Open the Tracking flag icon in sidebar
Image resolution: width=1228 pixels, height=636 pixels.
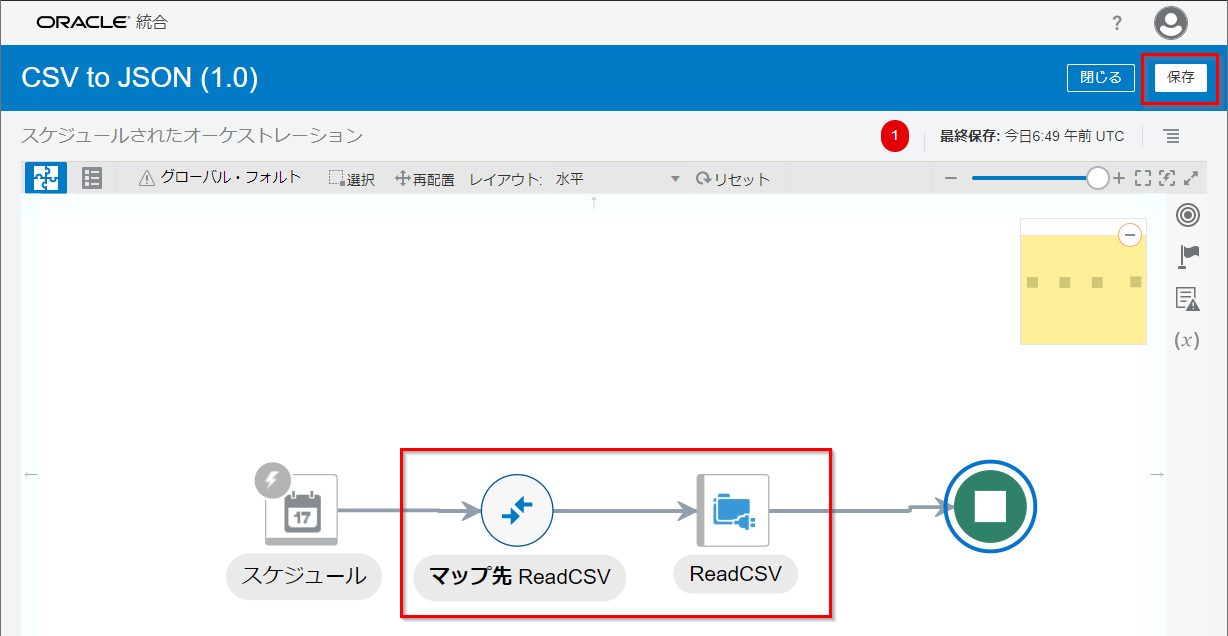click(x=1188, y=257)
